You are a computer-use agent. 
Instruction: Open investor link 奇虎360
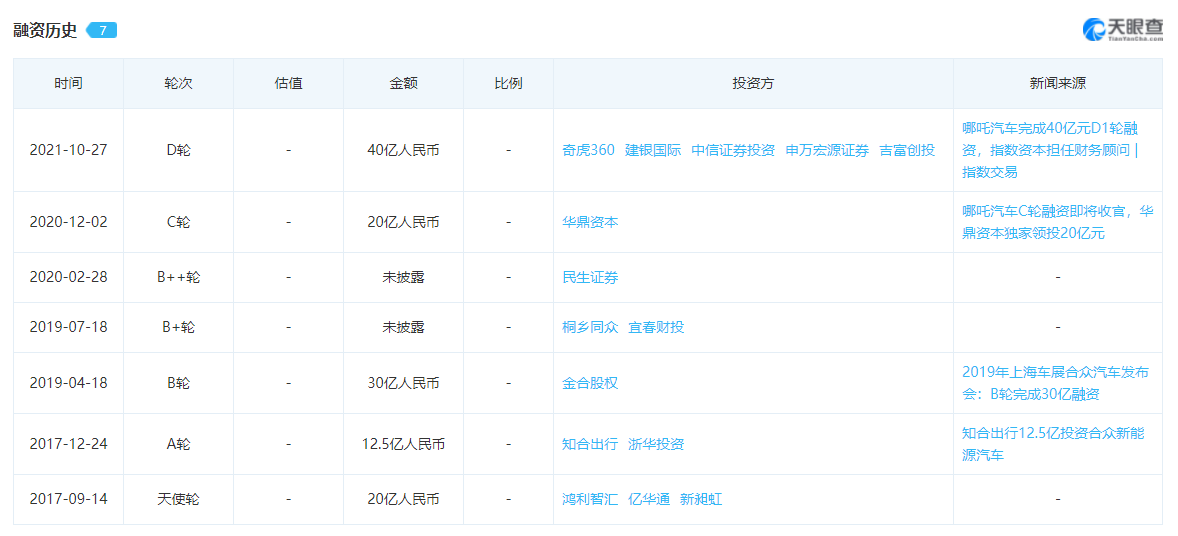[x=588, y=150]
